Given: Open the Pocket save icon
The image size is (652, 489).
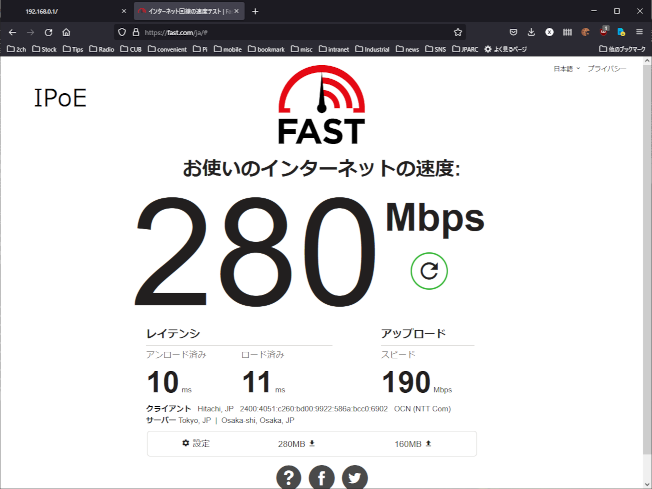Looking at the screenshot, I should [x=514, y=32].
